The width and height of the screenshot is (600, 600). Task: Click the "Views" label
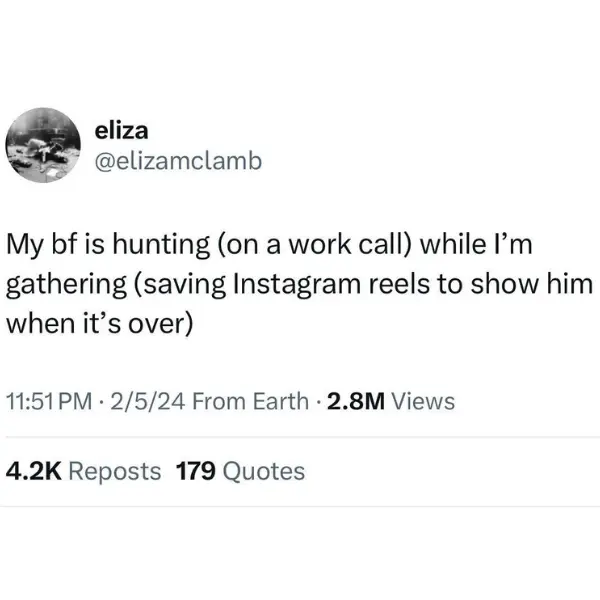coord(423,402)
